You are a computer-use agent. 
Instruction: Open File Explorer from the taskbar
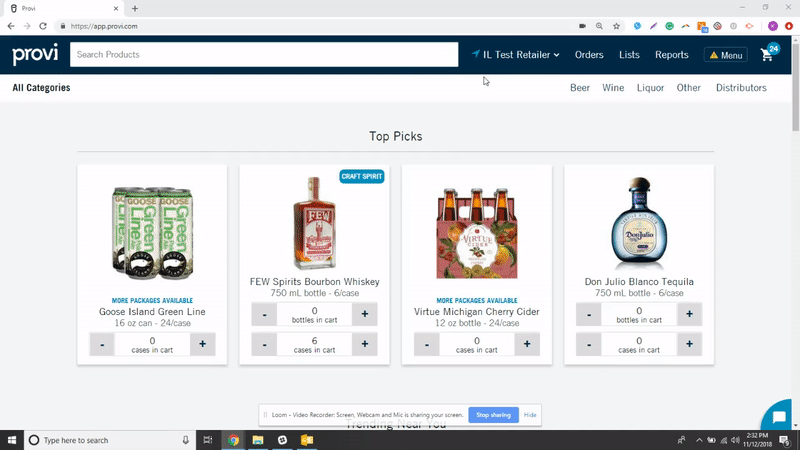click(x=258, y=440)
